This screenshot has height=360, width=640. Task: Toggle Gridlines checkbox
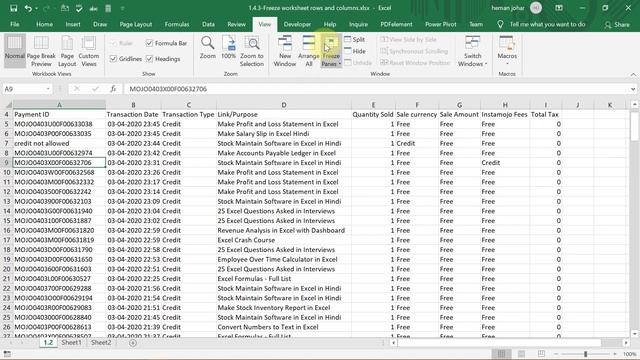pyautogui.click(x=113, y=59)
